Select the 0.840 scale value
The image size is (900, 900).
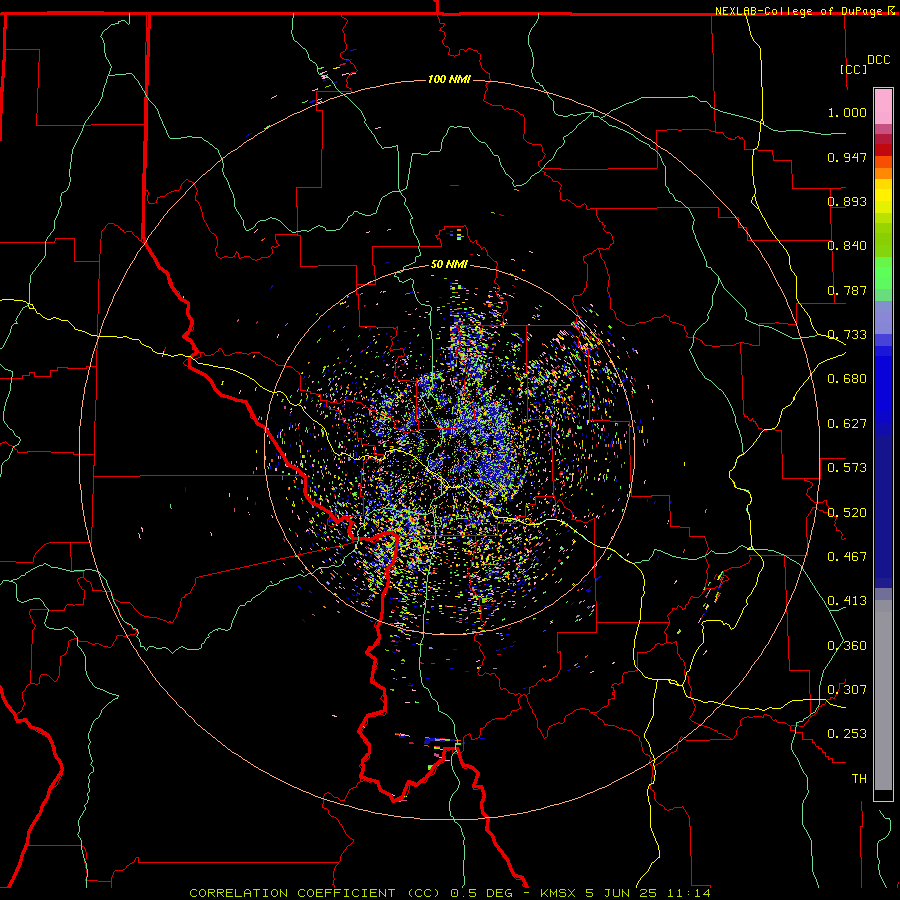pyautogui.click(x=847, y=246)
